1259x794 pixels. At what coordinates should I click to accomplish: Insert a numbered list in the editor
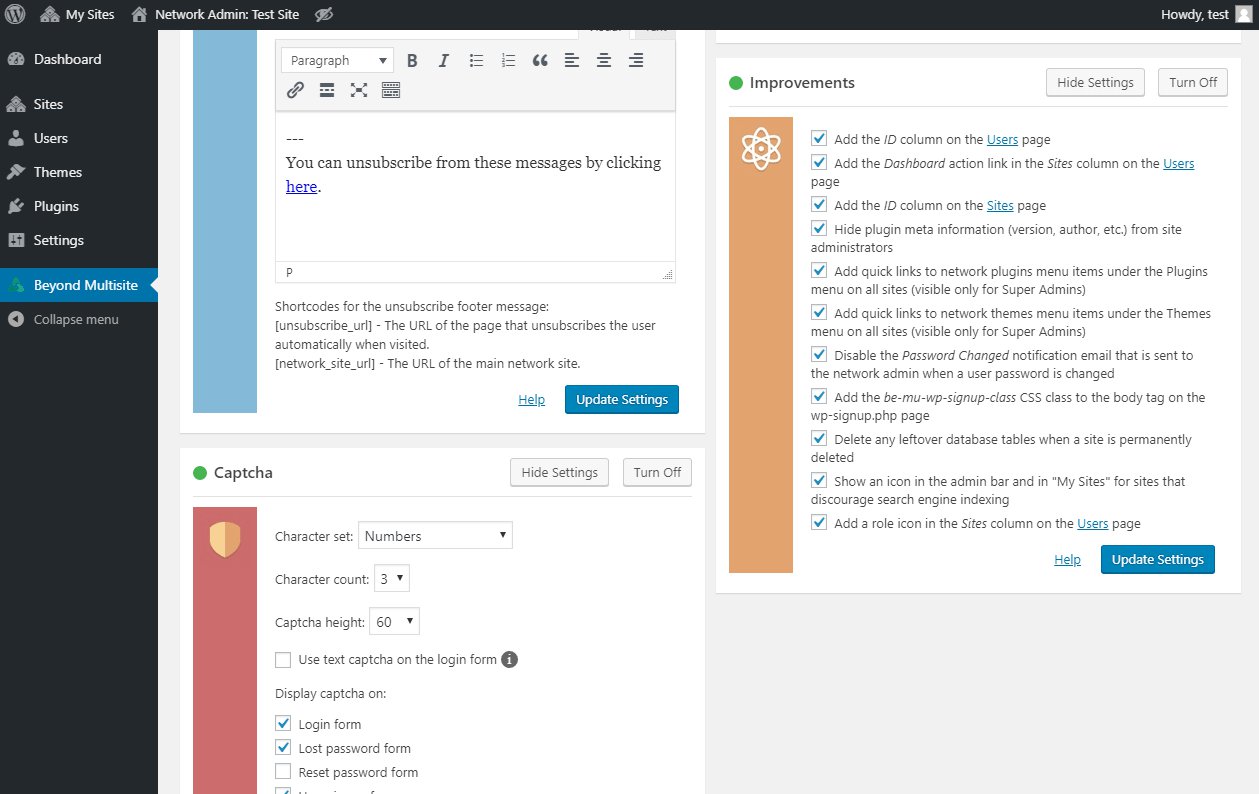point(508,60)
